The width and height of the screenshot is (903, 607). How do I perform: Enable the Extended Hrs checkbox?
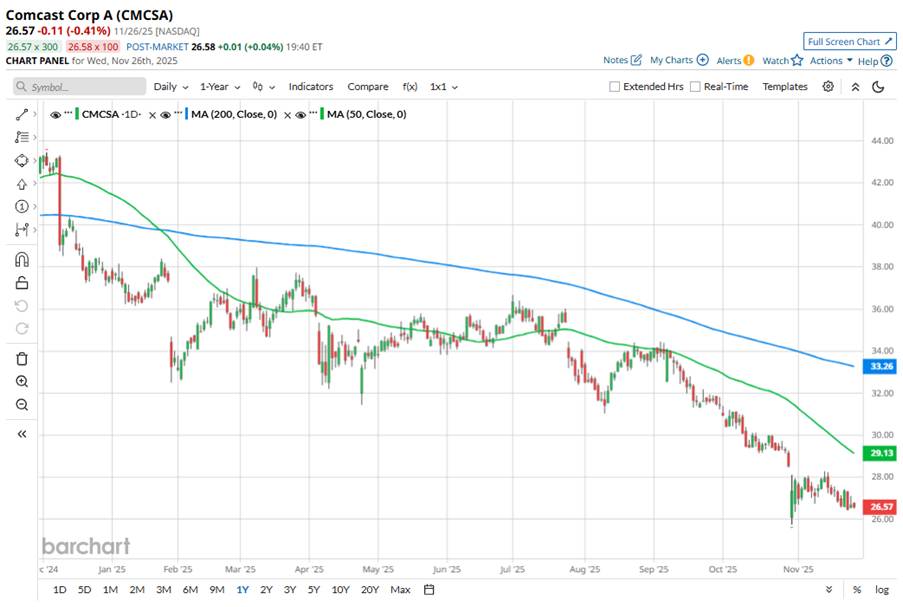tap(615, 87)
